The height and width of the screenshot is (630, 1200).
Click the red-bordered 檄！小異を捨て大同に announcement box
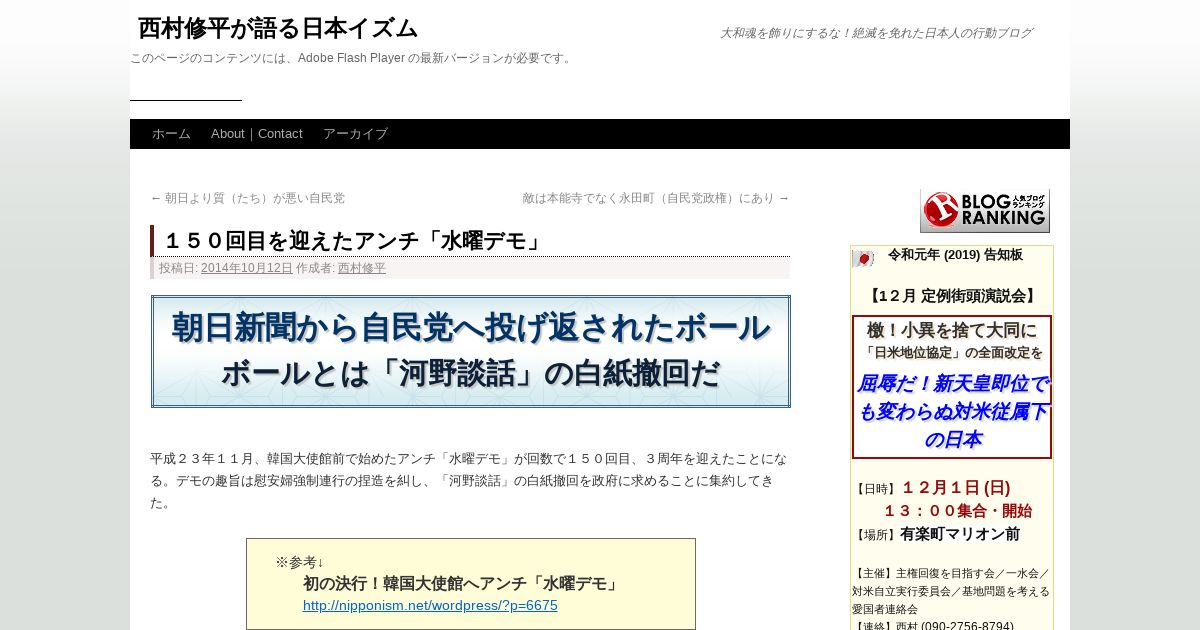point(952,387)
